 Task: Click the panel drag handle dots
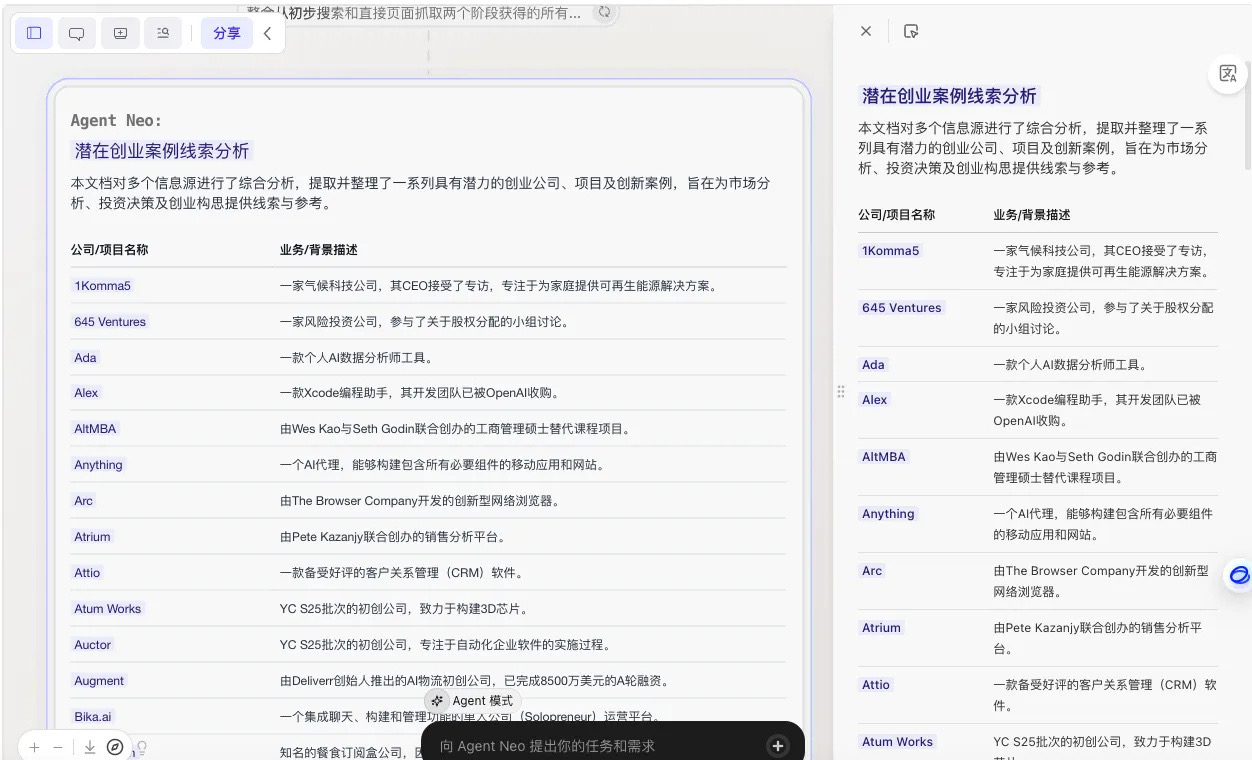coord(841,392)
